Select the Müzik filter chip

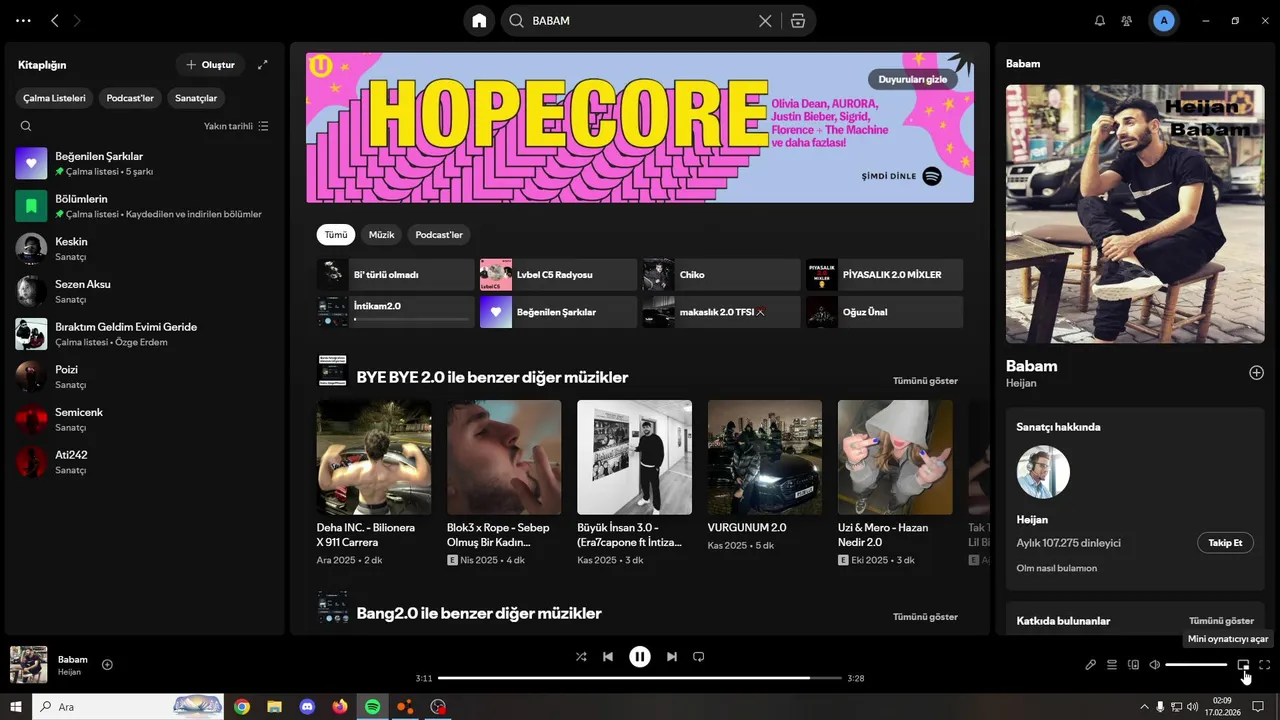(382, 235)
